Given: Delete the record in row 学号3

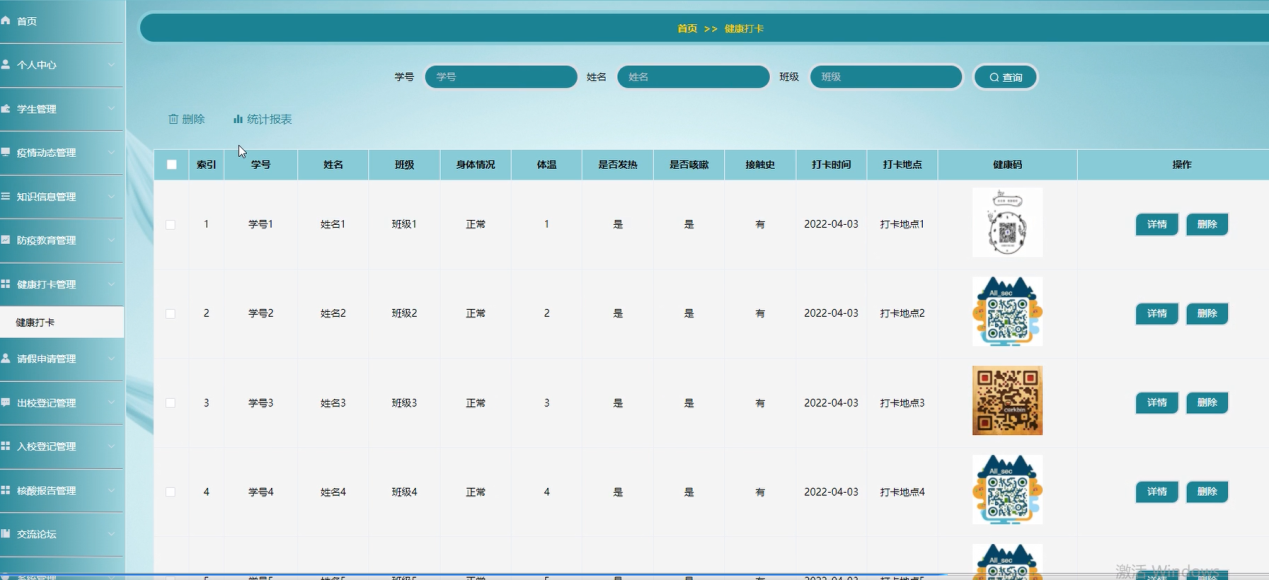Looking at the screenshot, I should (x=1207, y=403).
